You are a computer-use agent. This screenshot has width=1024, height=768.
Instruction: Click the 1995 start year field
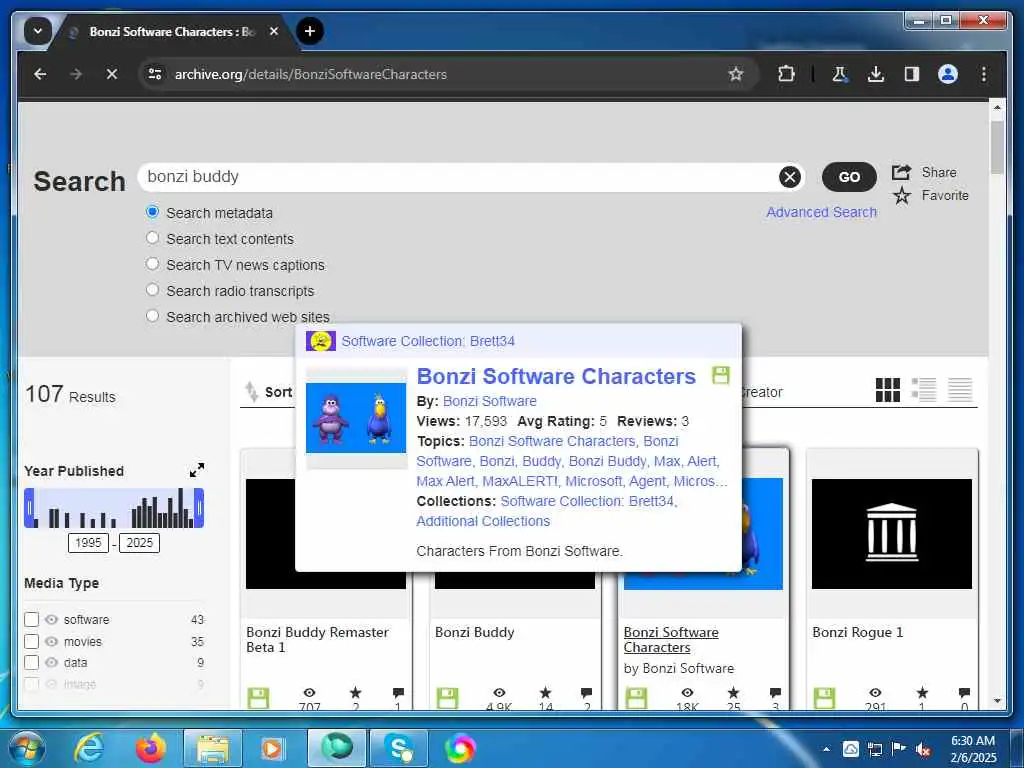(88, 543)
